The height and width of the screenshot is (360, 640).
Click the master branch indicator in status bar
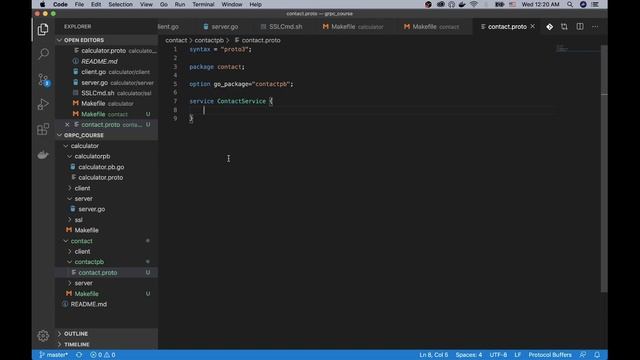click(x=53, y=355)
